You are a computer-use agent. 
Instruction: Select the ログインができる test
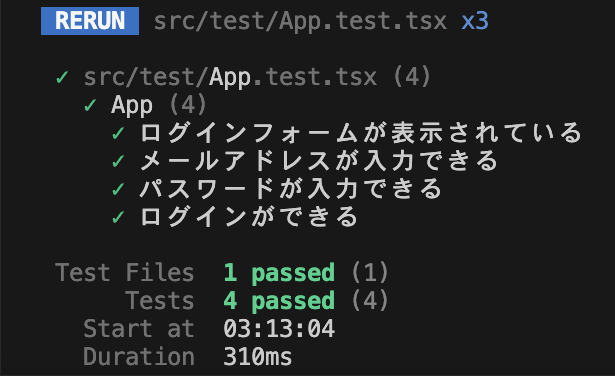249,217
